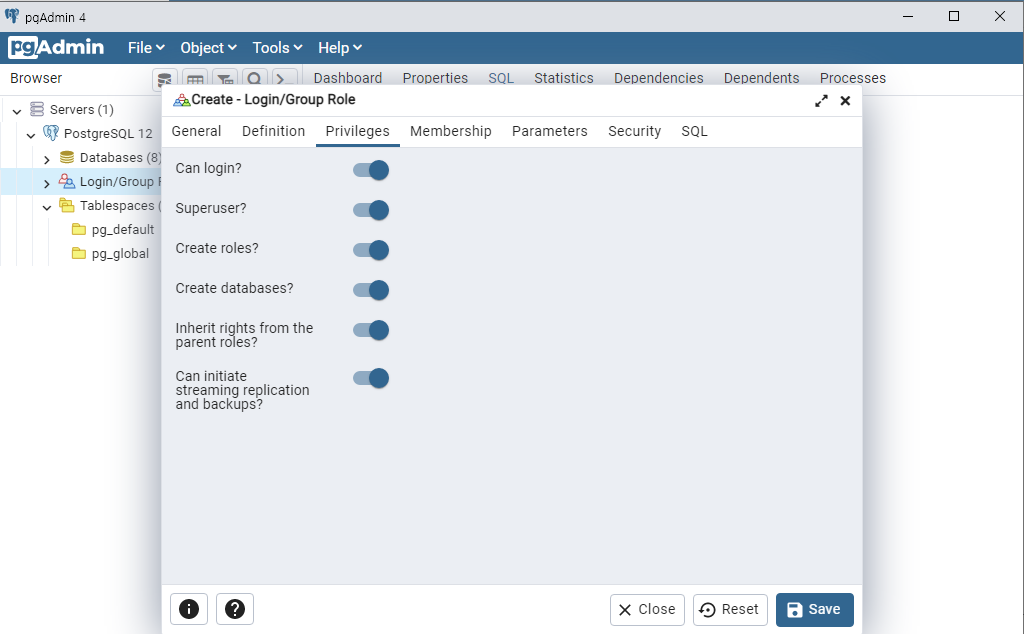Click the pg_default folder icon
The height and width of the screenshot is (634, 1024).
coord(79,229)
